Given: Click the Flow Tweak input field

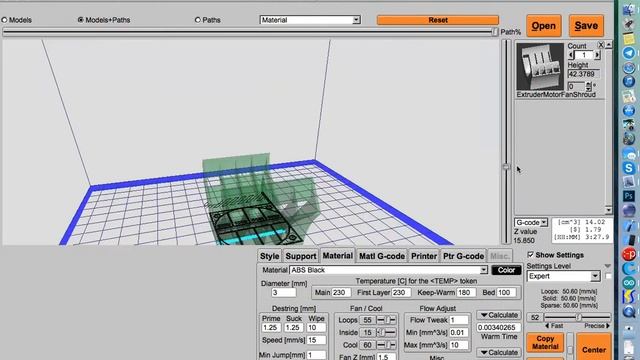Looking at the screenshot, I should coord(459,320).
